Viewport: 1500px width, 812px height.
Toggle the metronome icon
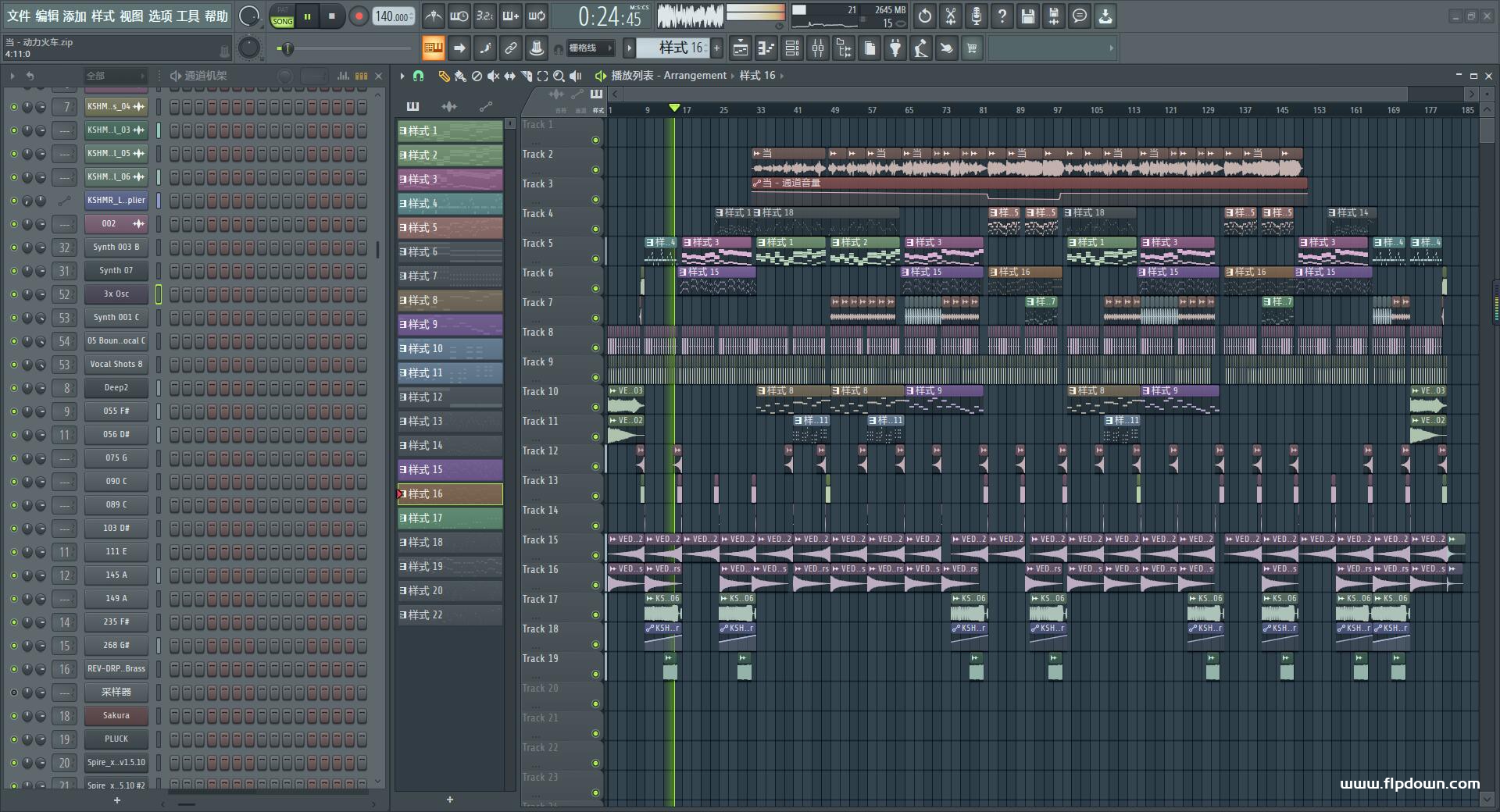pos(434,16)
